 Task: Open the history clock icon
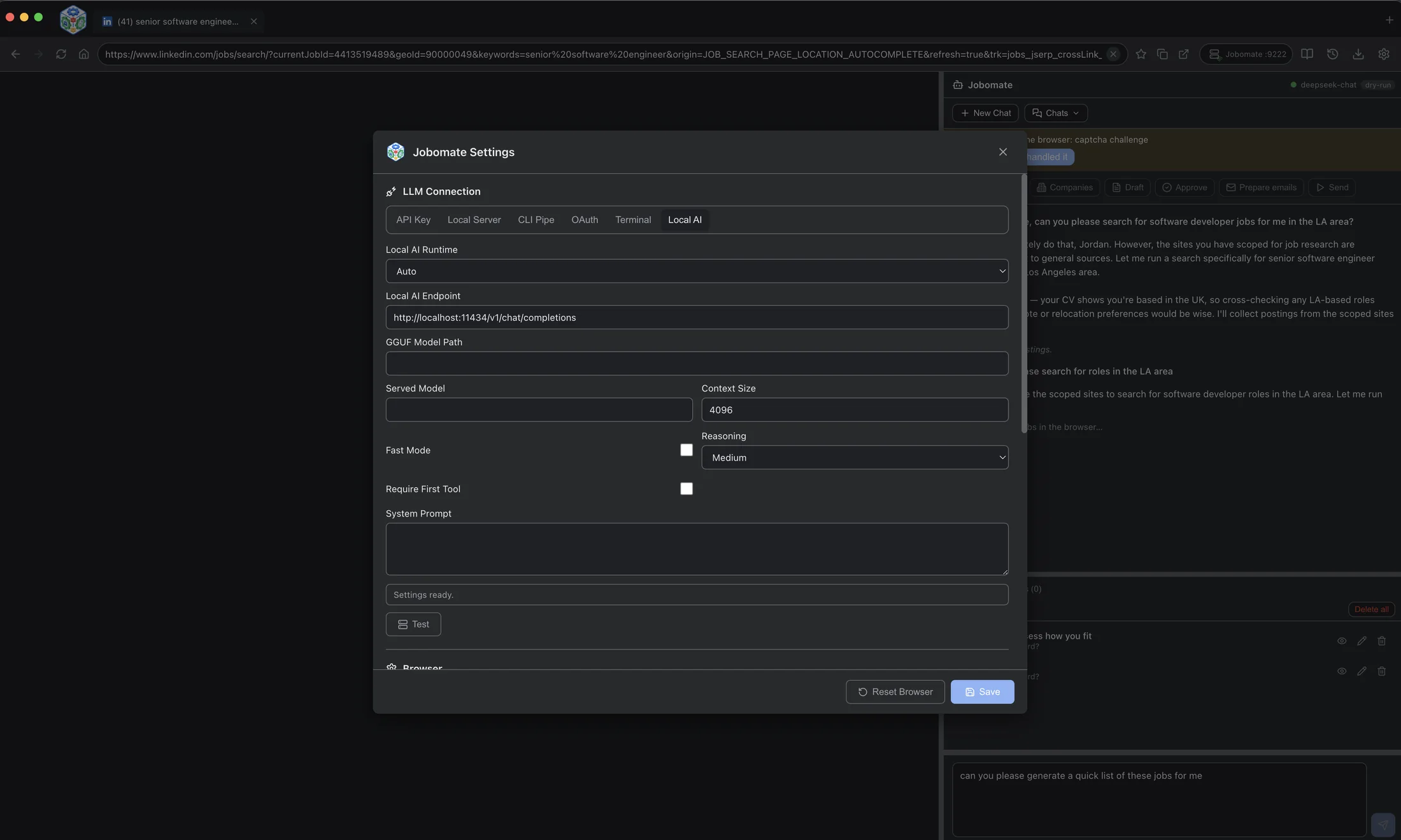click(1332, 54)
